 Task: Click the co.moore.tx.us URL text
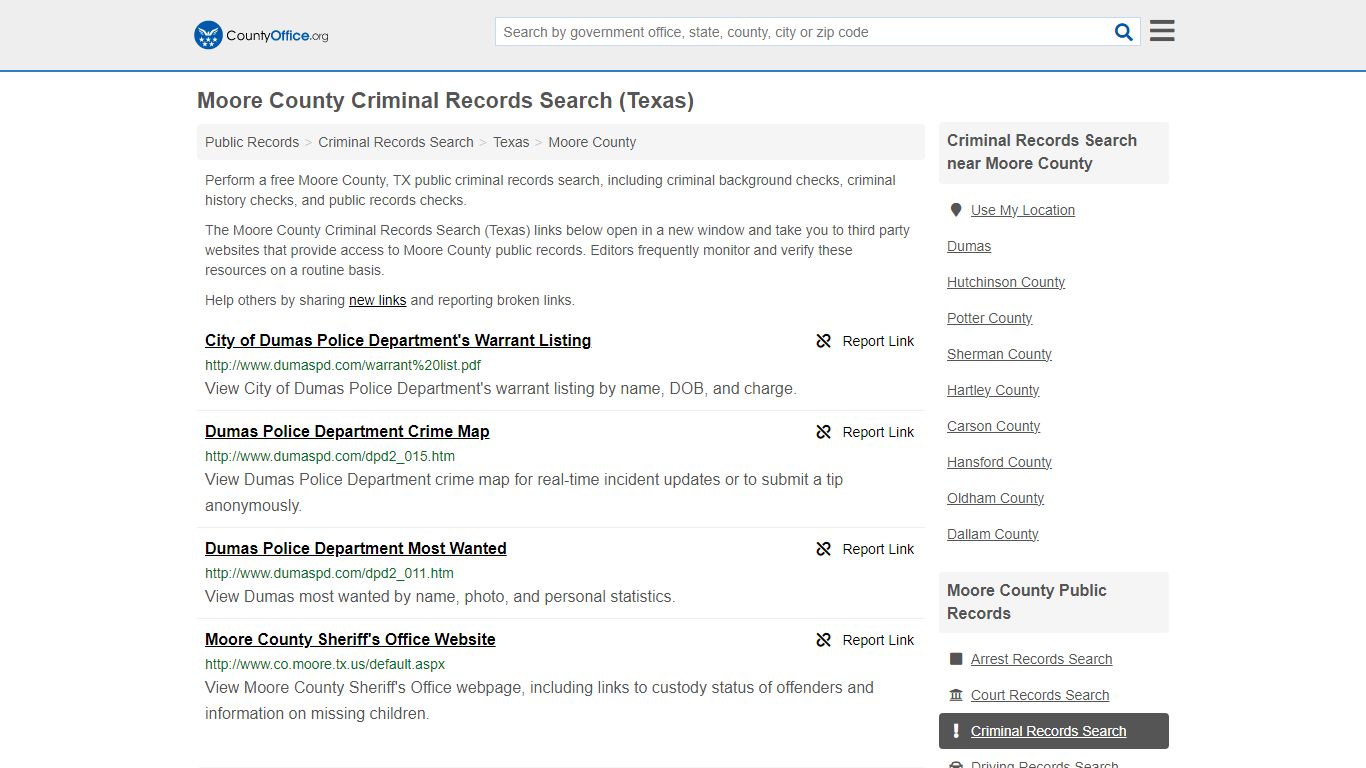[325, 664]
